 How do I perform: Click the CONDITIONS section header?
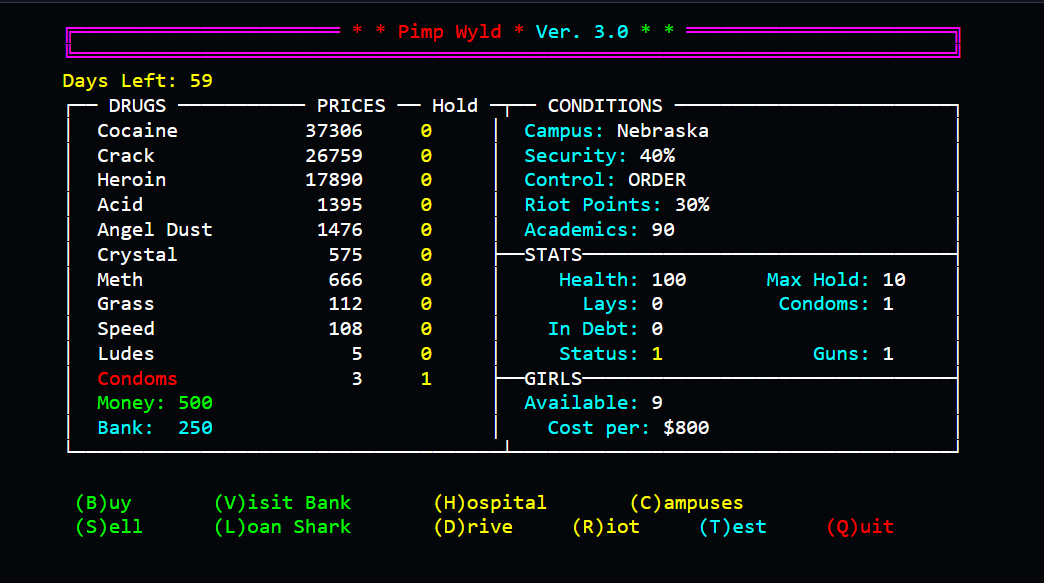(605, 106)
